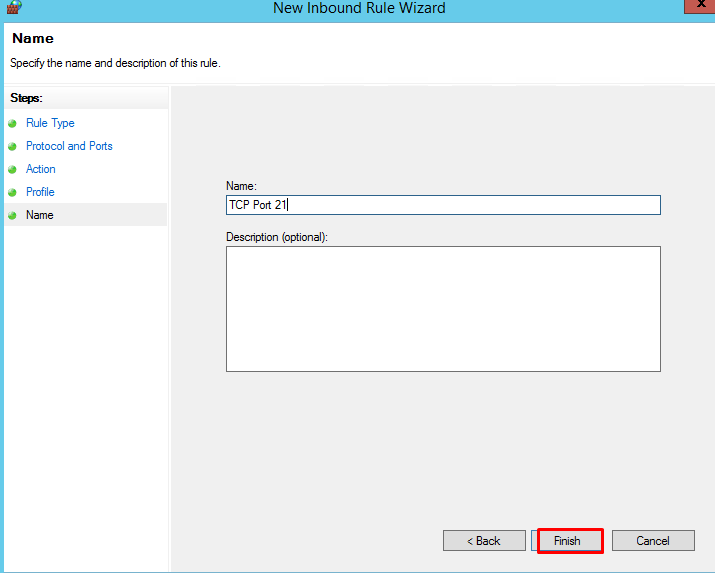Select the Profile step
This screenshot has height=573, width=715.
coord(40,192)
